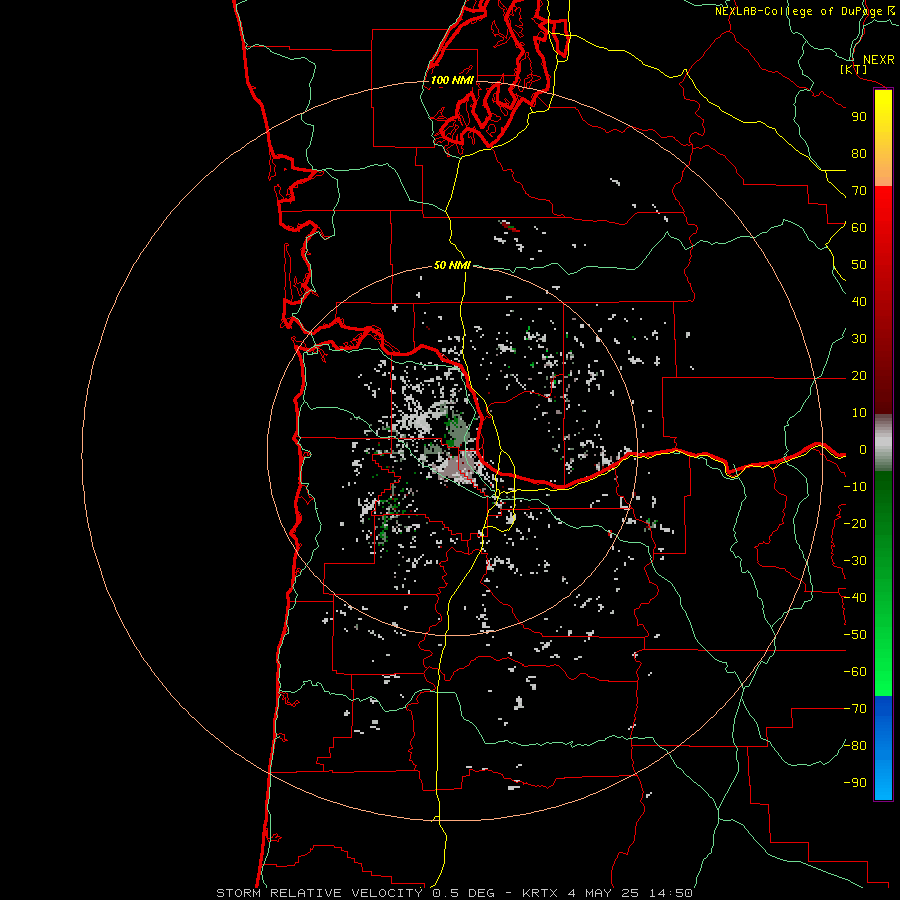Click the 30 value on the velocity scale
Image resolution: width=900 pixels, height=900 pixels.
pos(859,339)
